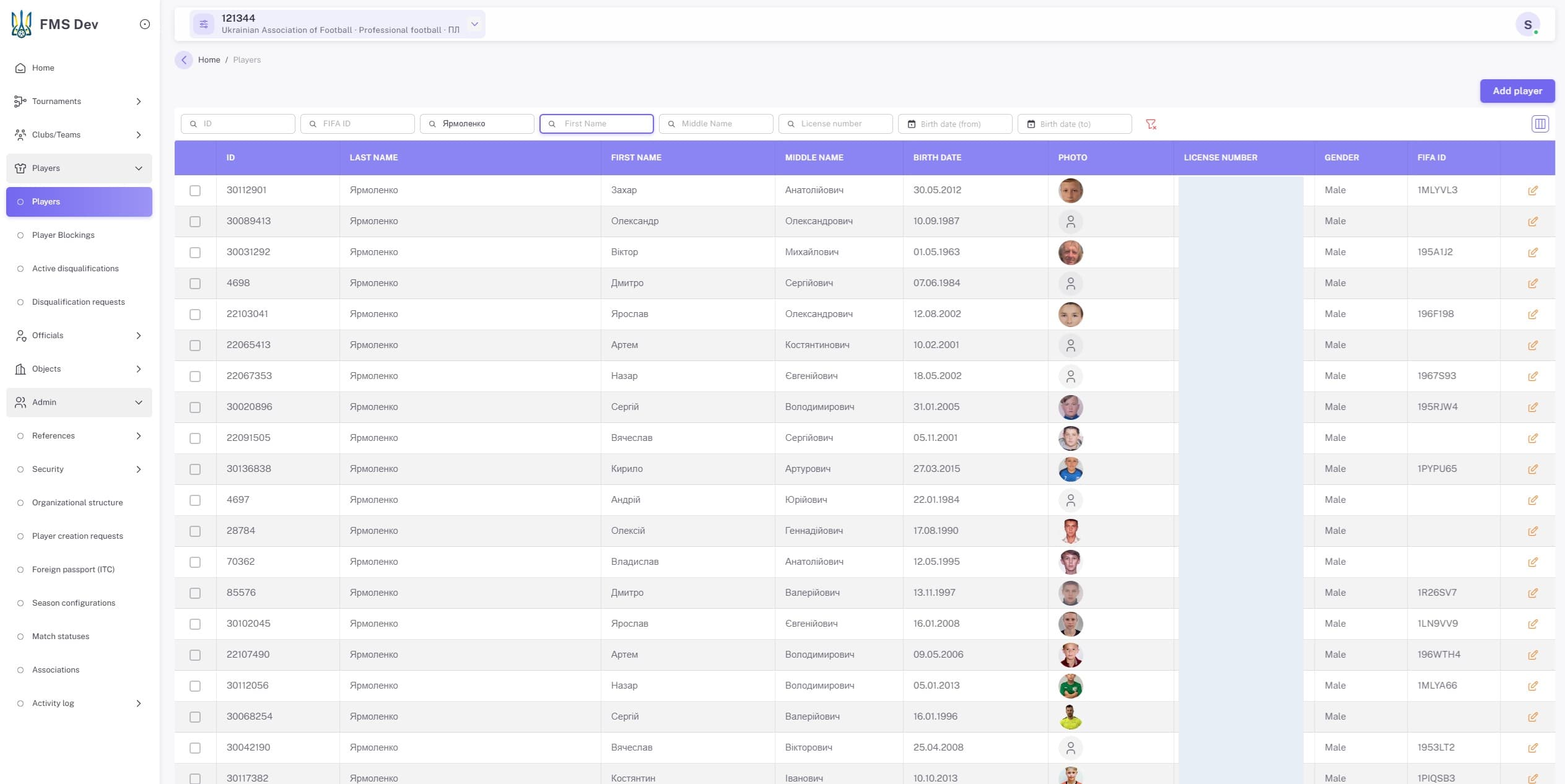Screen dimensions: 1565x784
Task: Click the calendar icon in Birth date (from)
Action: coord(912,124)
